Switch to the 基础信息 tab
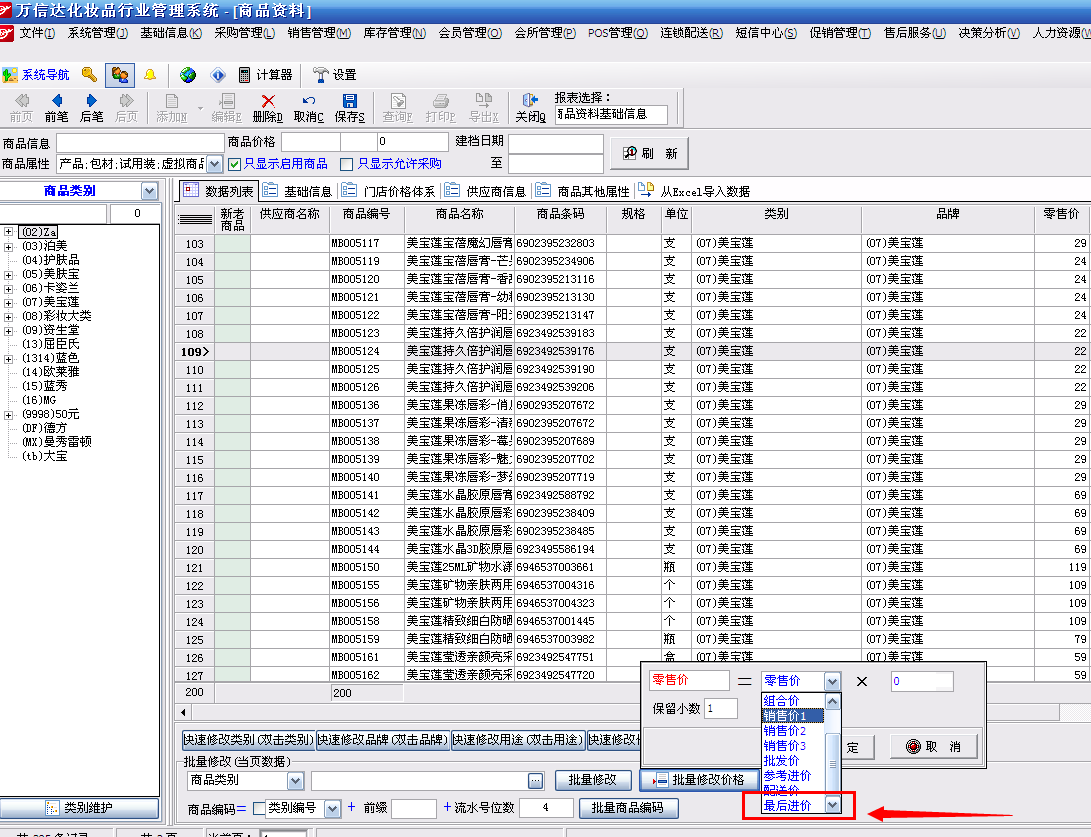Viewport: 1091px width, 837px height. 299,191
